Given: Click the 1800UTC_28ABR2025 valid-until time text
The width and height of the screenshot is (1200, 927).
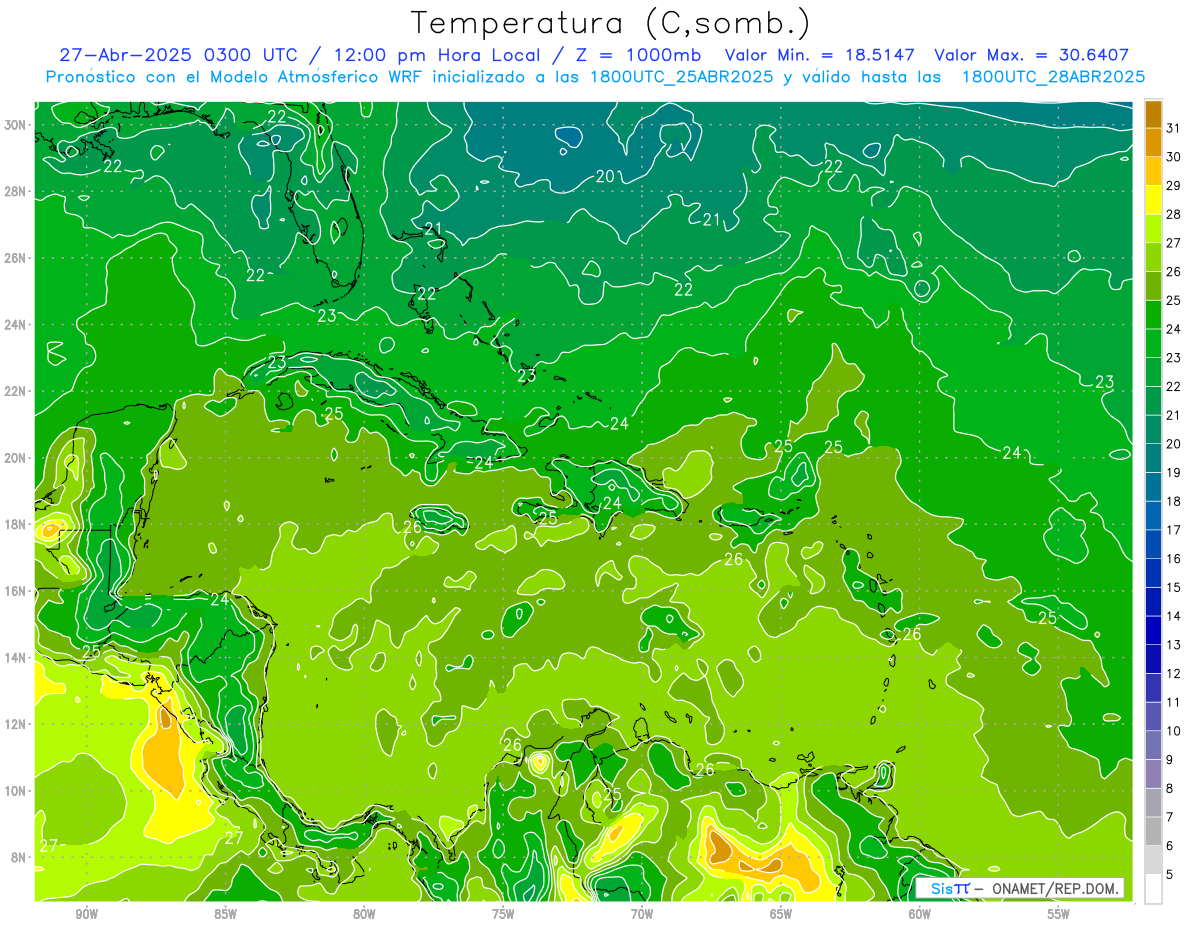Looking at the screenshot, I should click(1053, 77).
